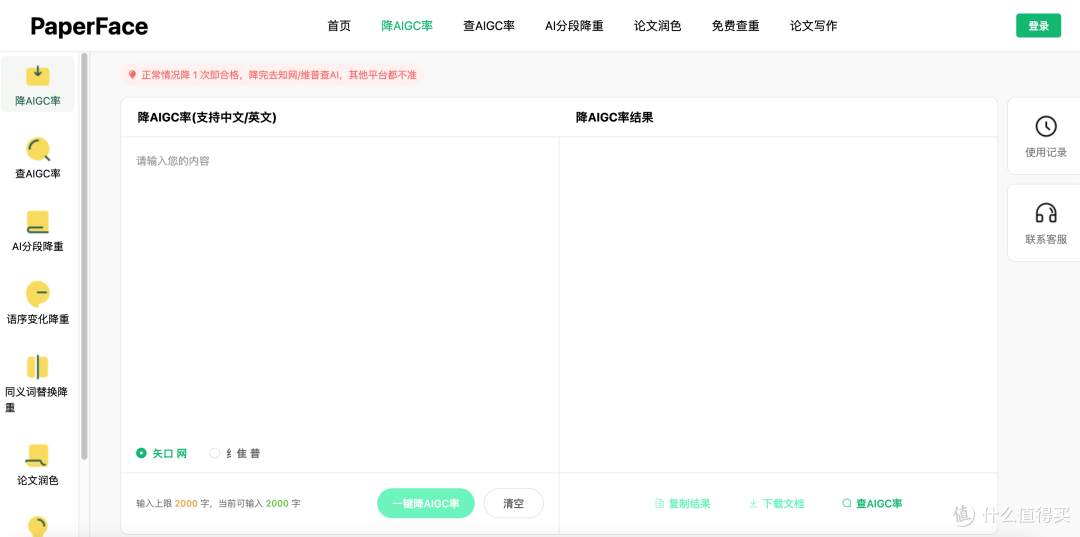
Task: Click the 查AIGC率 link below results
Action: click(872, 503)
